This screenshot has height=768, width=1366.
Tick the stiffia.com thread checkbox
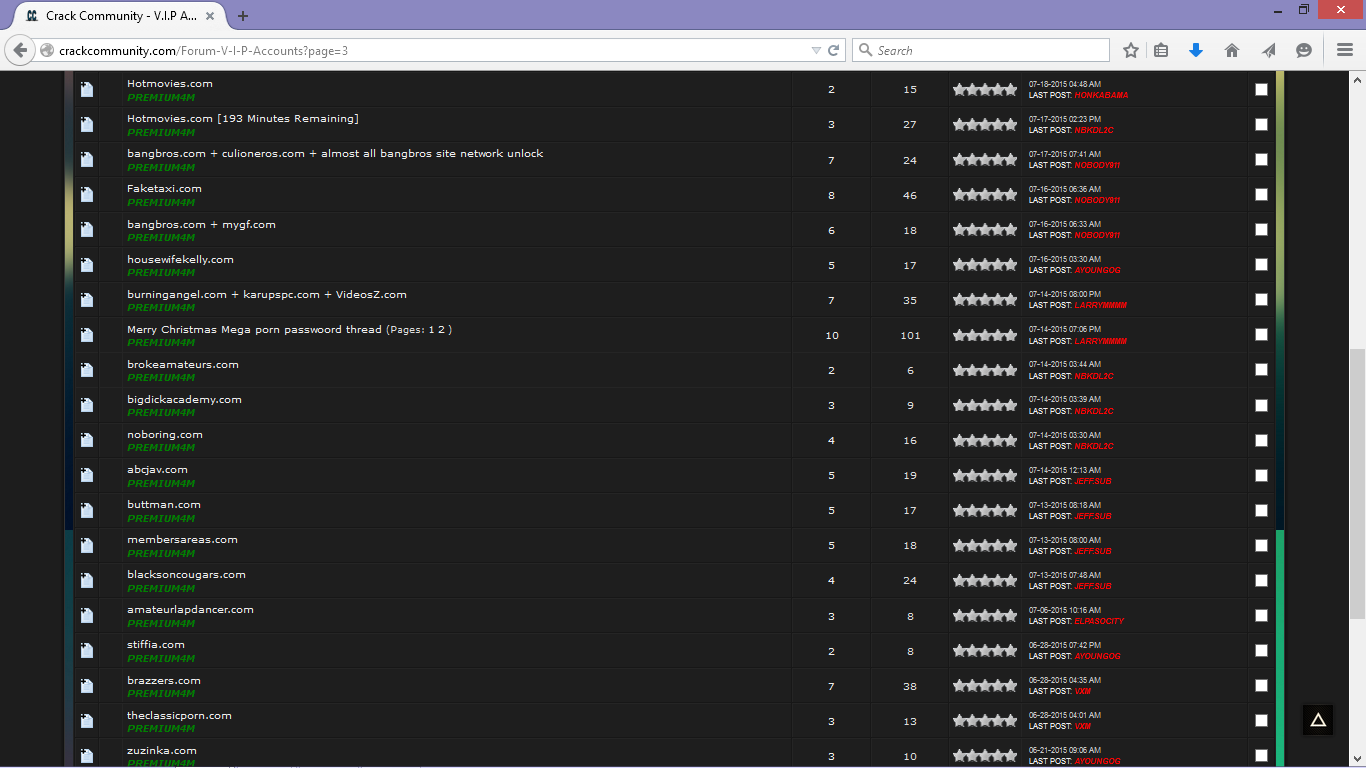coord(1261,650)
